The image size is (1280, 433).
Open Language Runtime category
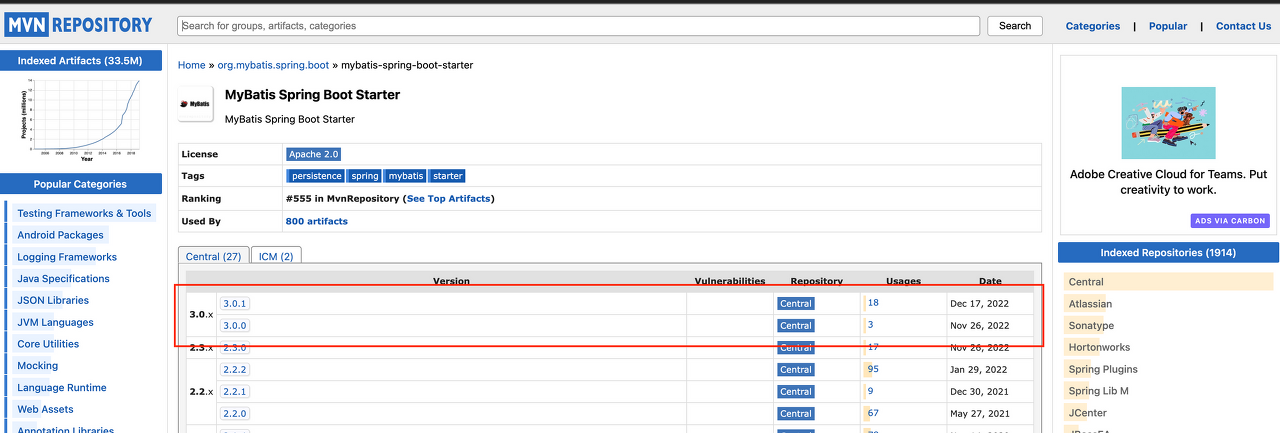62,387
